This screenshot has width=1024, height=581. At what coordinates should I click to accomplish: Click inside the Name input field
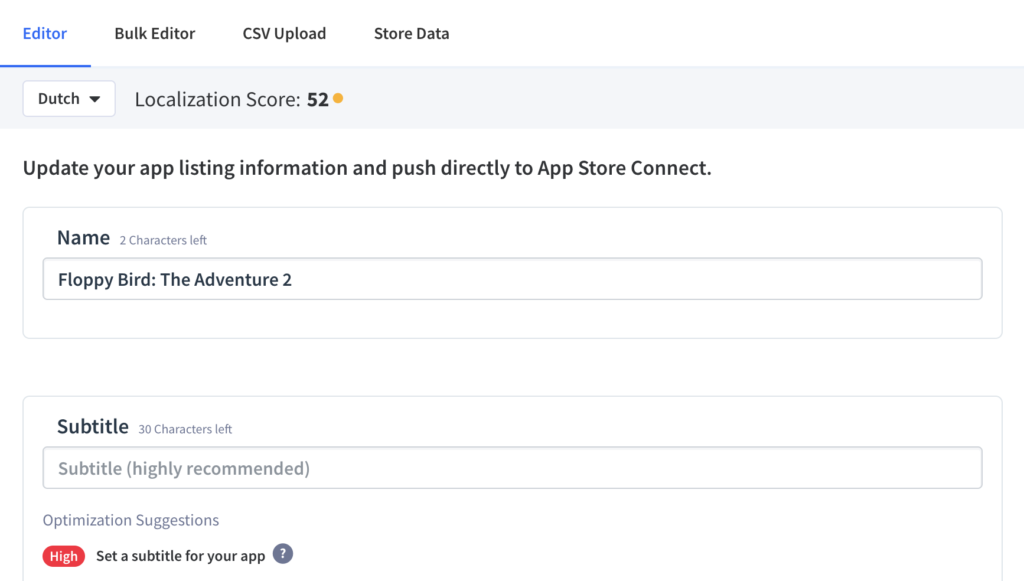[513, 279]
